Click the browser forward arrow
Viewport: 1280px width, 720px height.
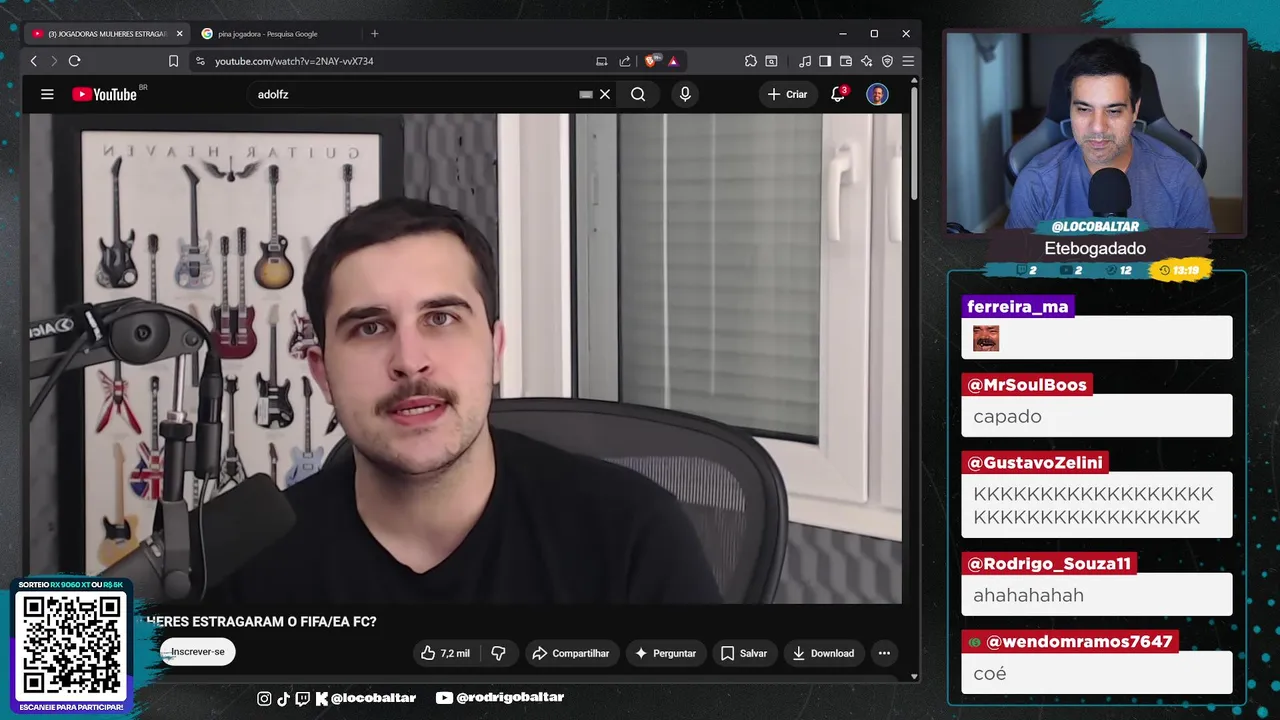53,61
